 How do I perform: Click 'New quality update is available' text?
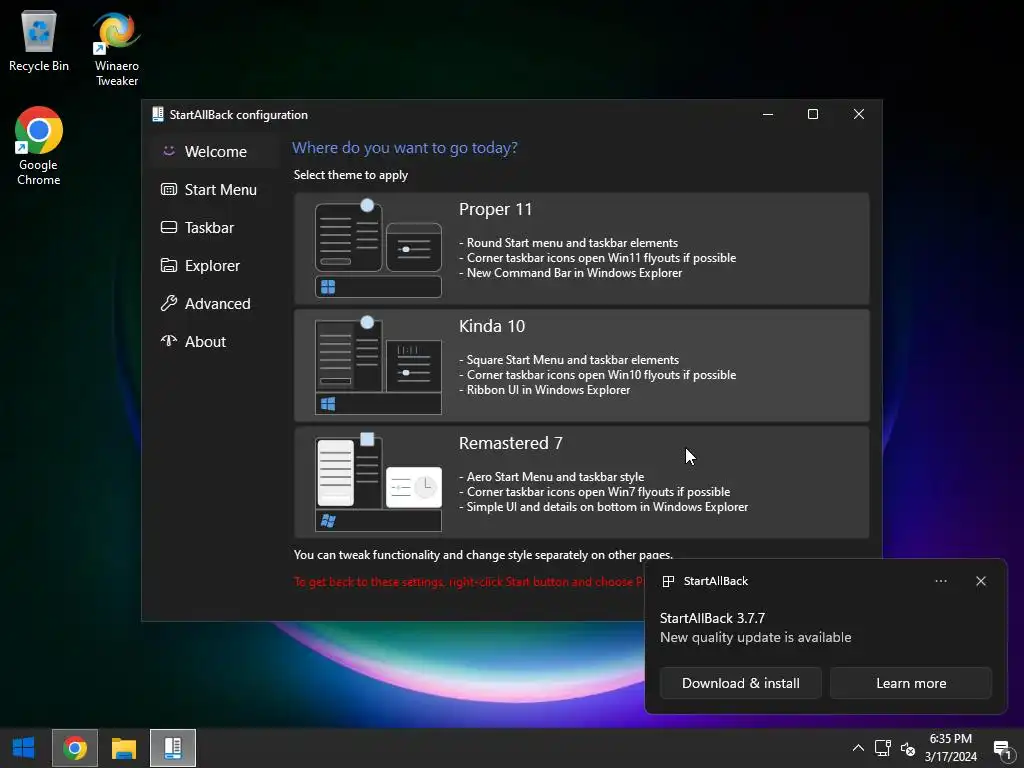click(x=755, y=637)
